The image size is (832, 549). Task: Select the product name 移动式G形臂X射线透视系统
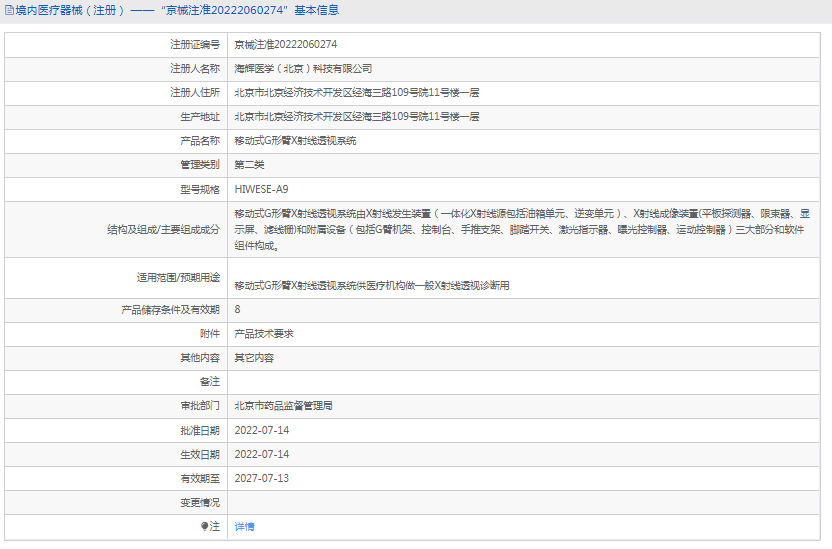pyautogui.click(x=295, y=141)
